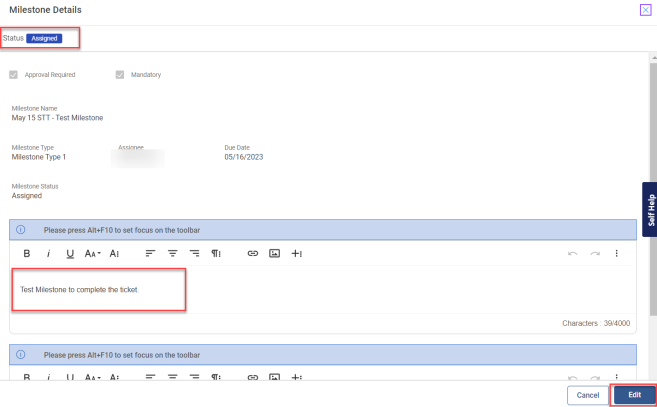Open the Self Help side tab
This screenshot has height=407, width=657.
click(x=649, y=209)
